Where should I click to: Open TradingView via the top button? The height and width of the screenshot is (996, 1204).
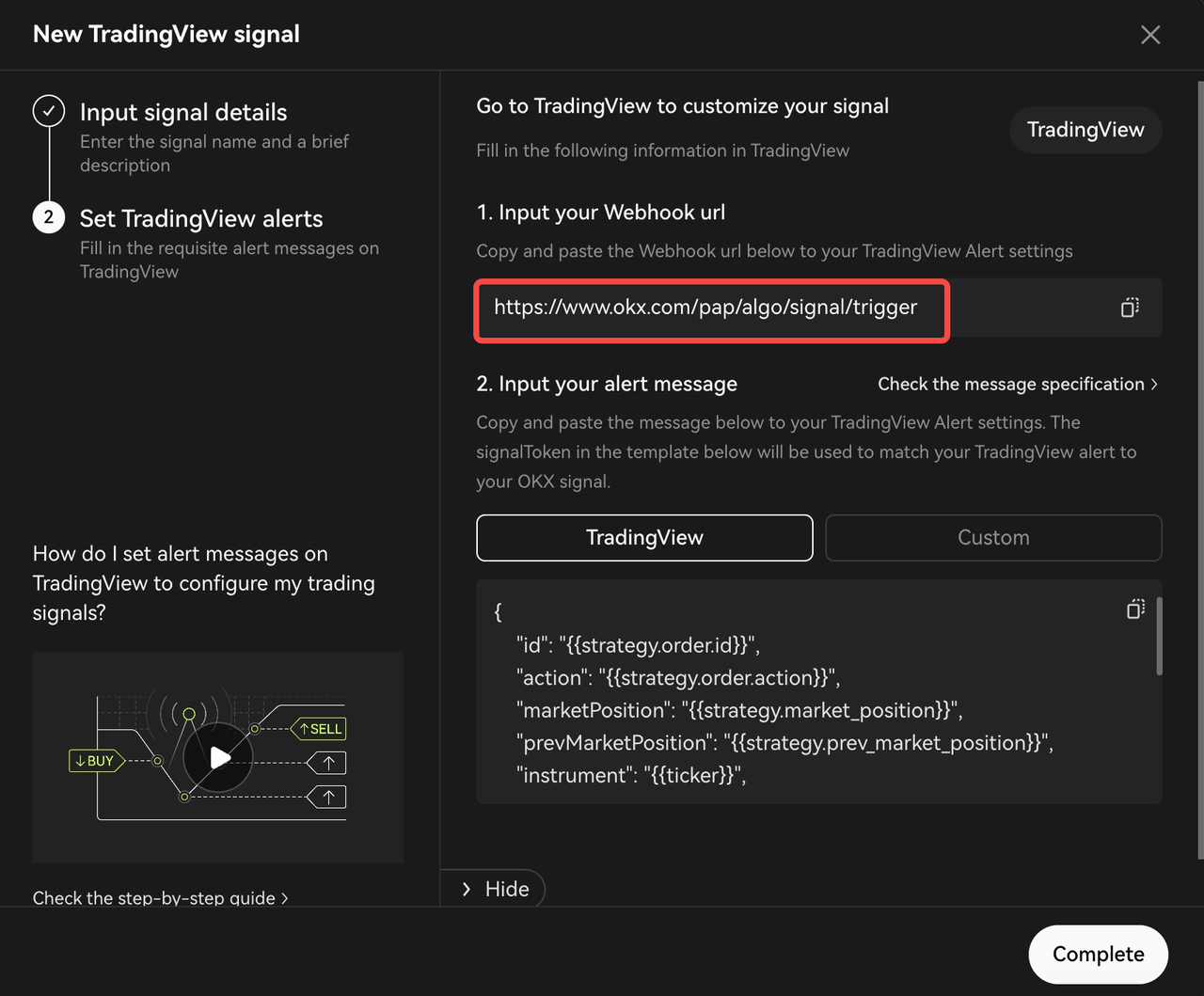(1085, 130)
